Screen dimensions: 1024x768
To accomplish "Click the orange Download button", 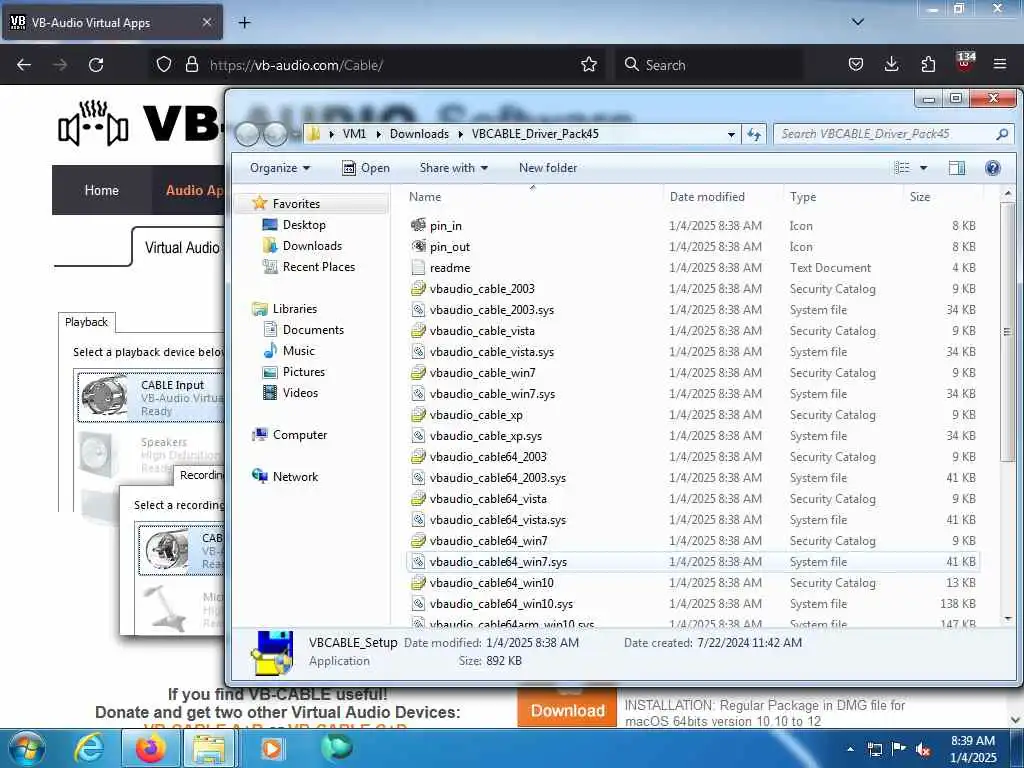I will [567, 711].
